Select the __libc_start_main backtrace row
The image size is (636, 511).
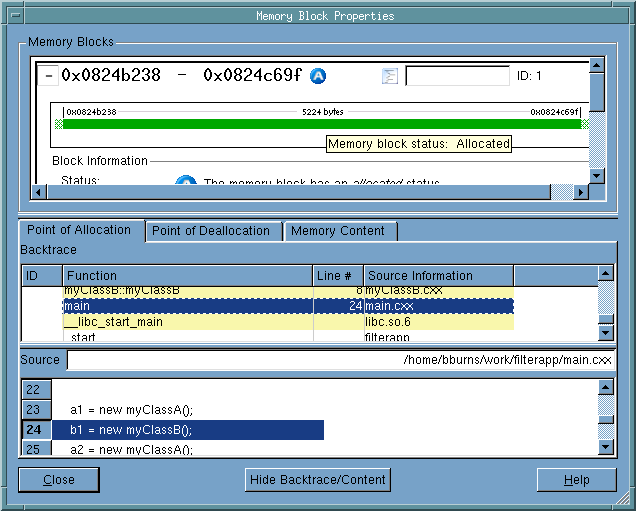113,322
